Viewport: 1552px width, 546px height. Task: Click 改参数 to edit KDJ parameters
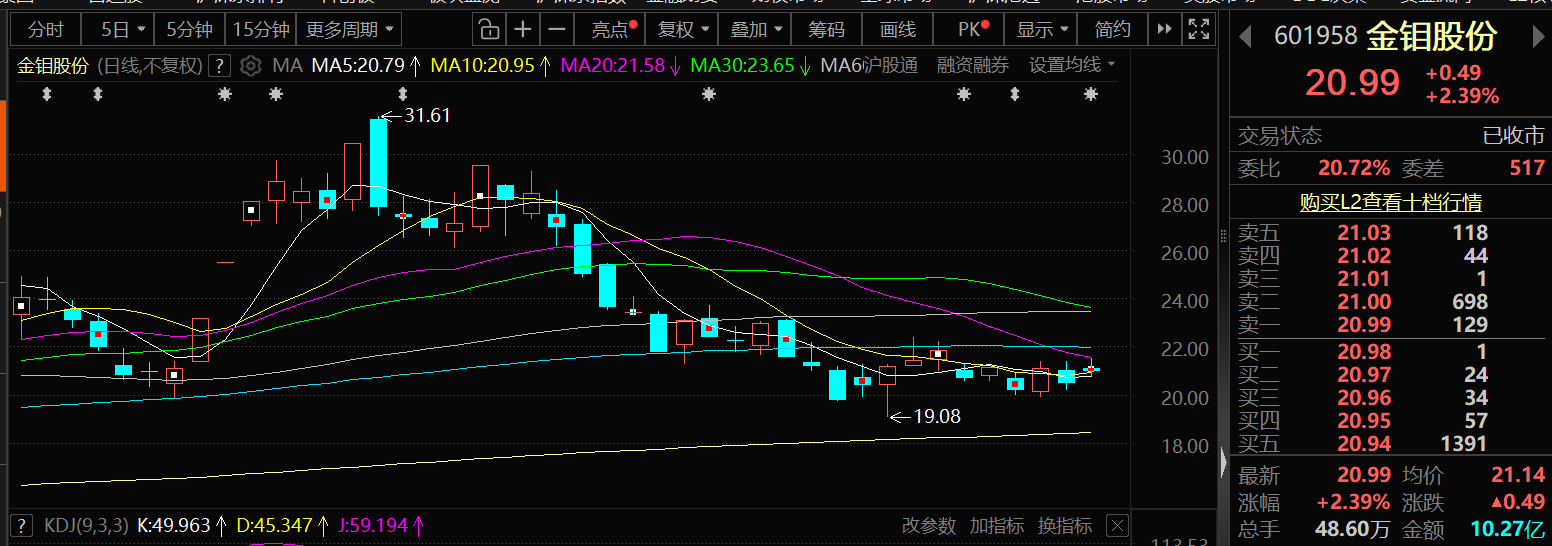(928, 525)
